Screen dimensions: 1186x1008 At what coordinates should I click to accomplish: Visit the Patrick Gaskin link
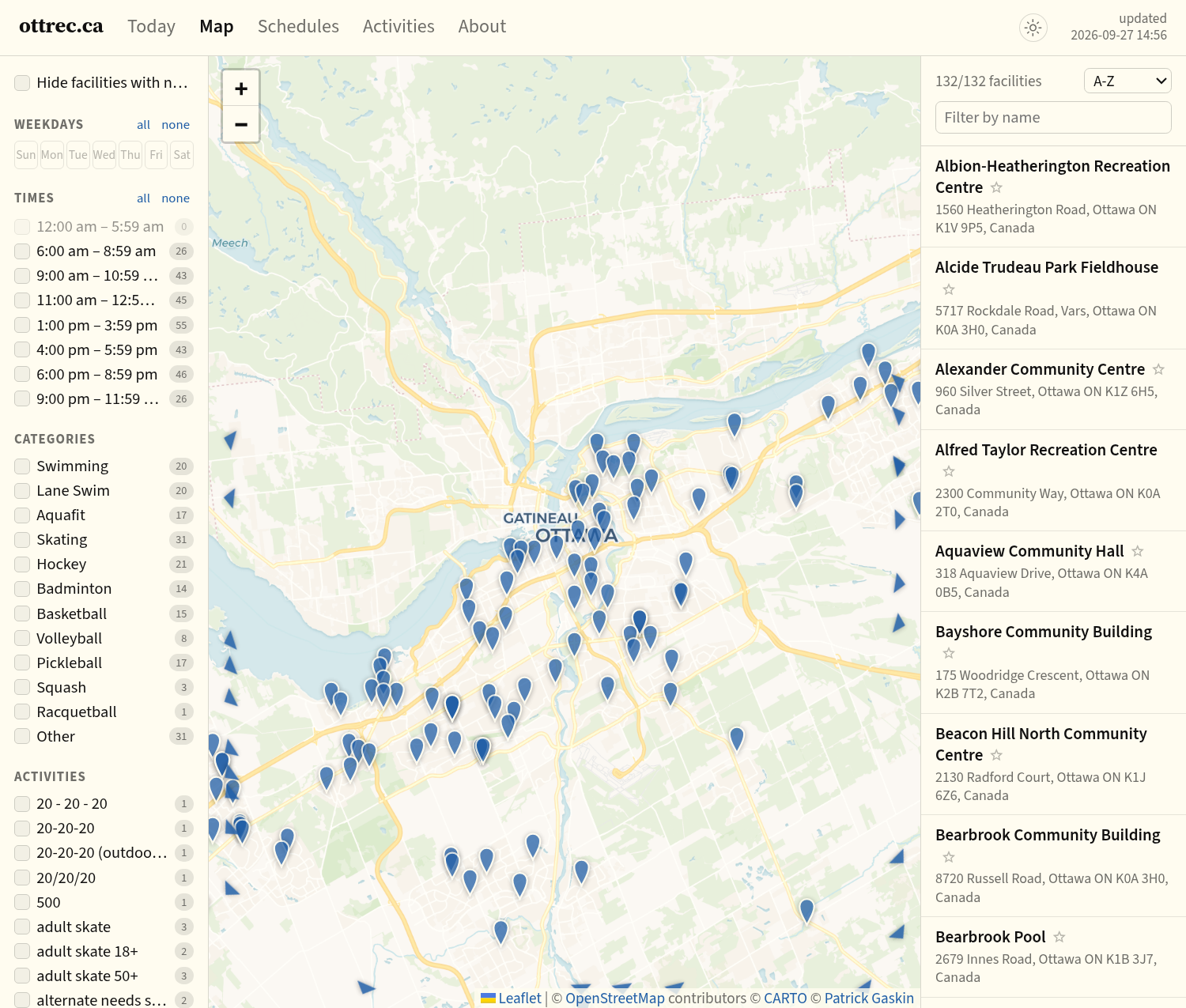[x=869, y=999]
